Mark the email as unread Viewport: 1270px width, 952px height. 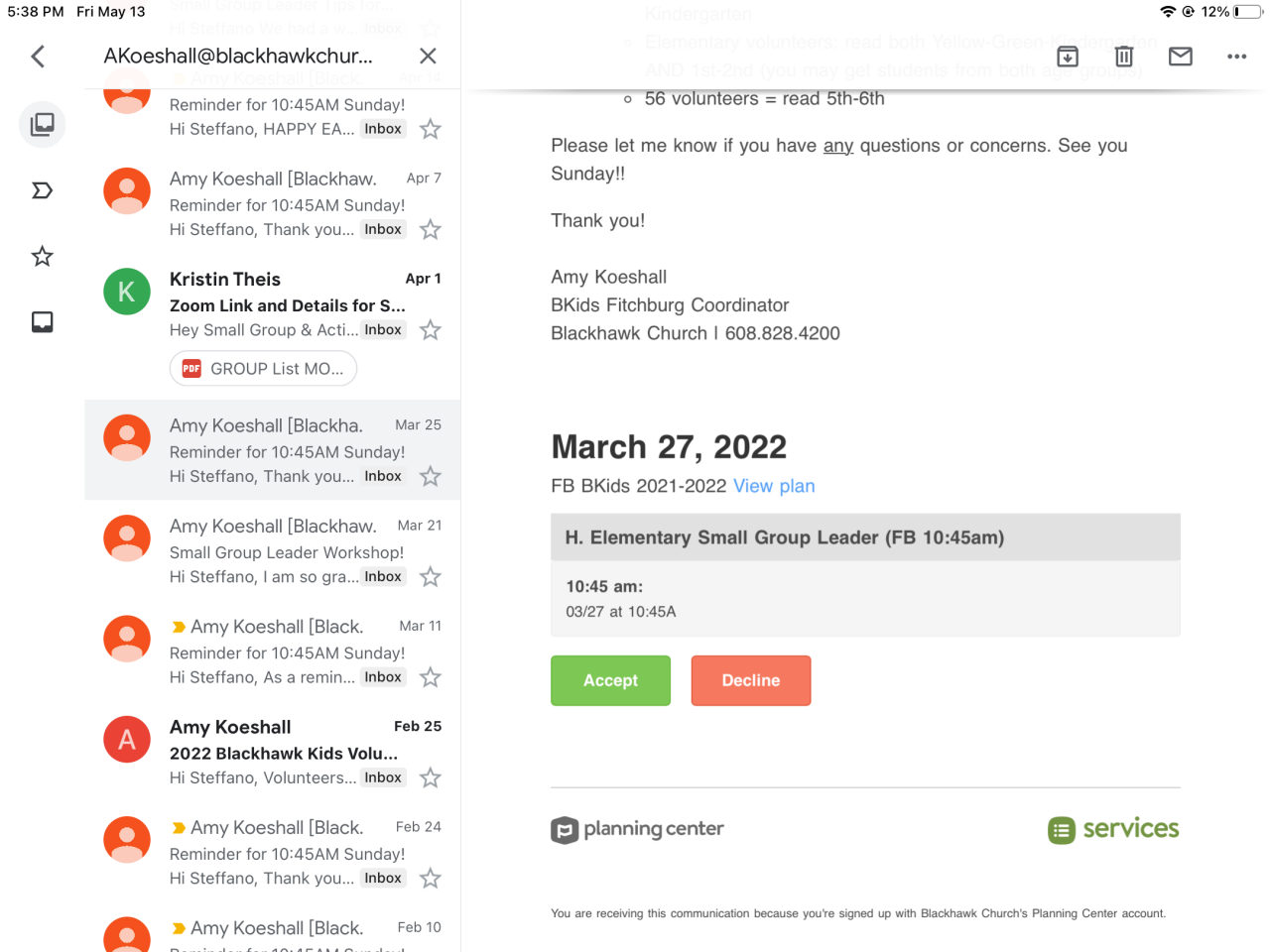point(1181,57)
